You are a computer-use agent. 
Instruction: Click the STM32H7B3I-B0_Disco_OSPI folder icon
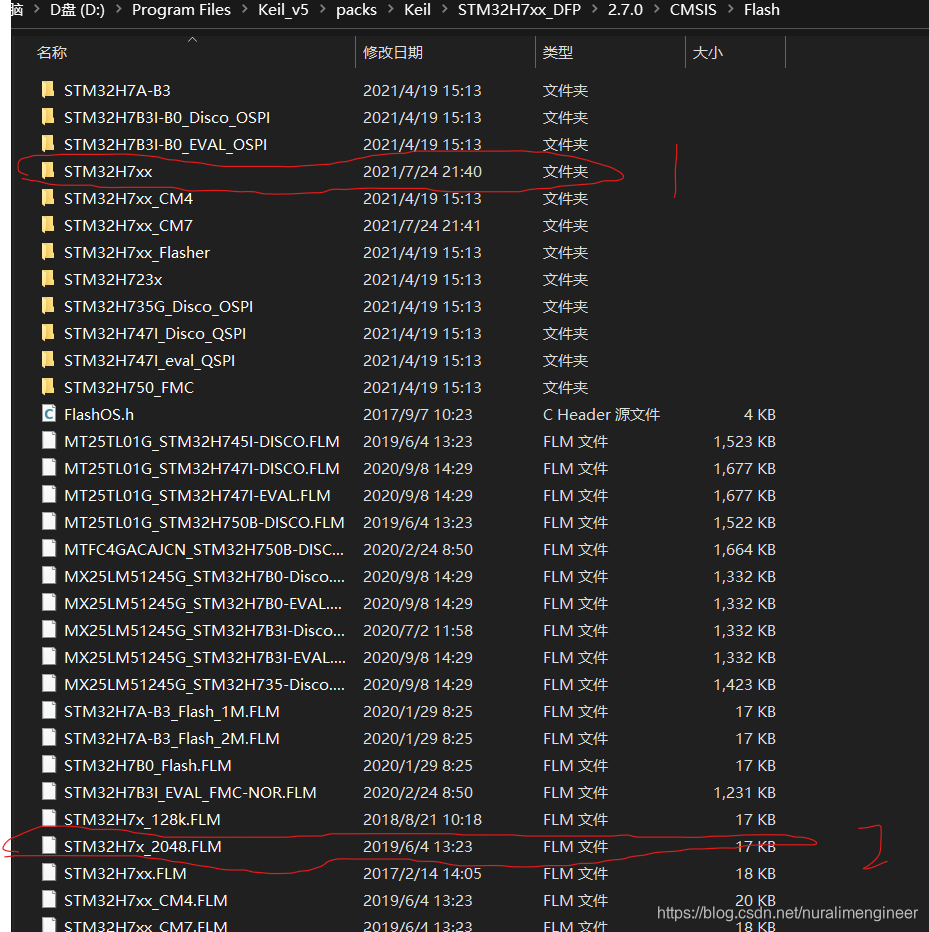48,117
